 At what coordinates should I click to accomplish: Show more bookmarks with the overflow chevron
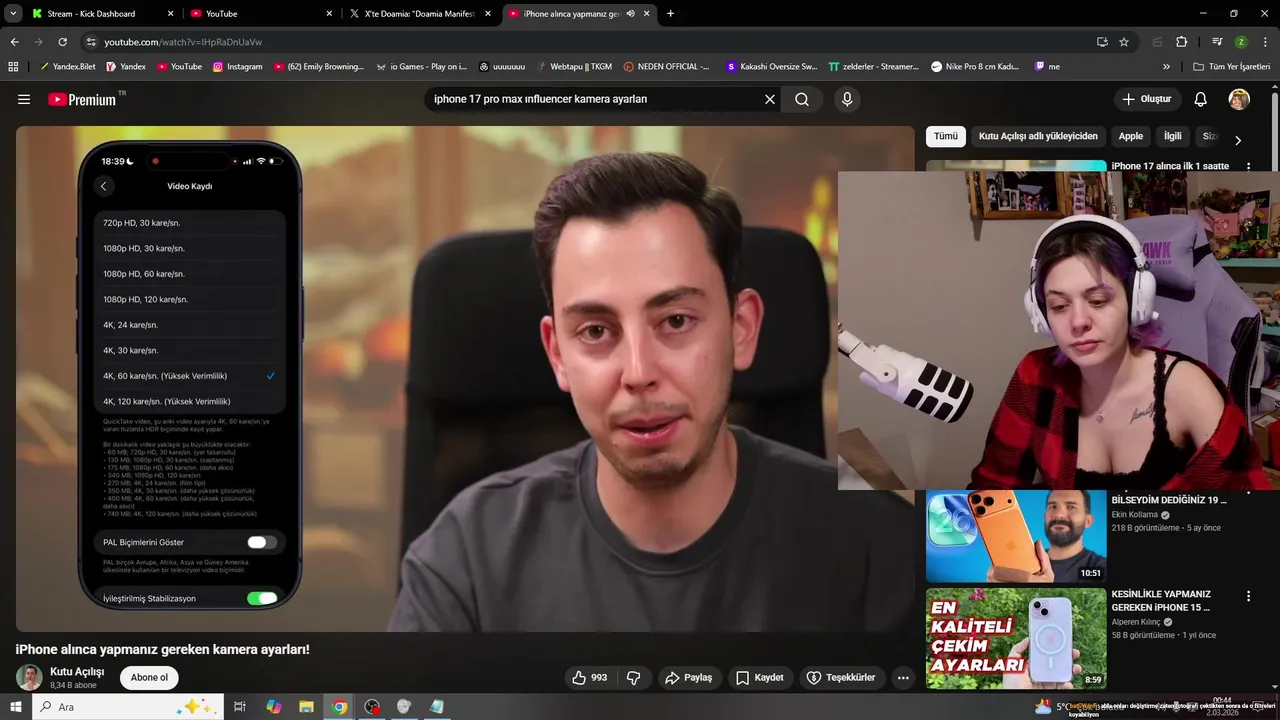pyautogui.click(x=1166, y=67)
